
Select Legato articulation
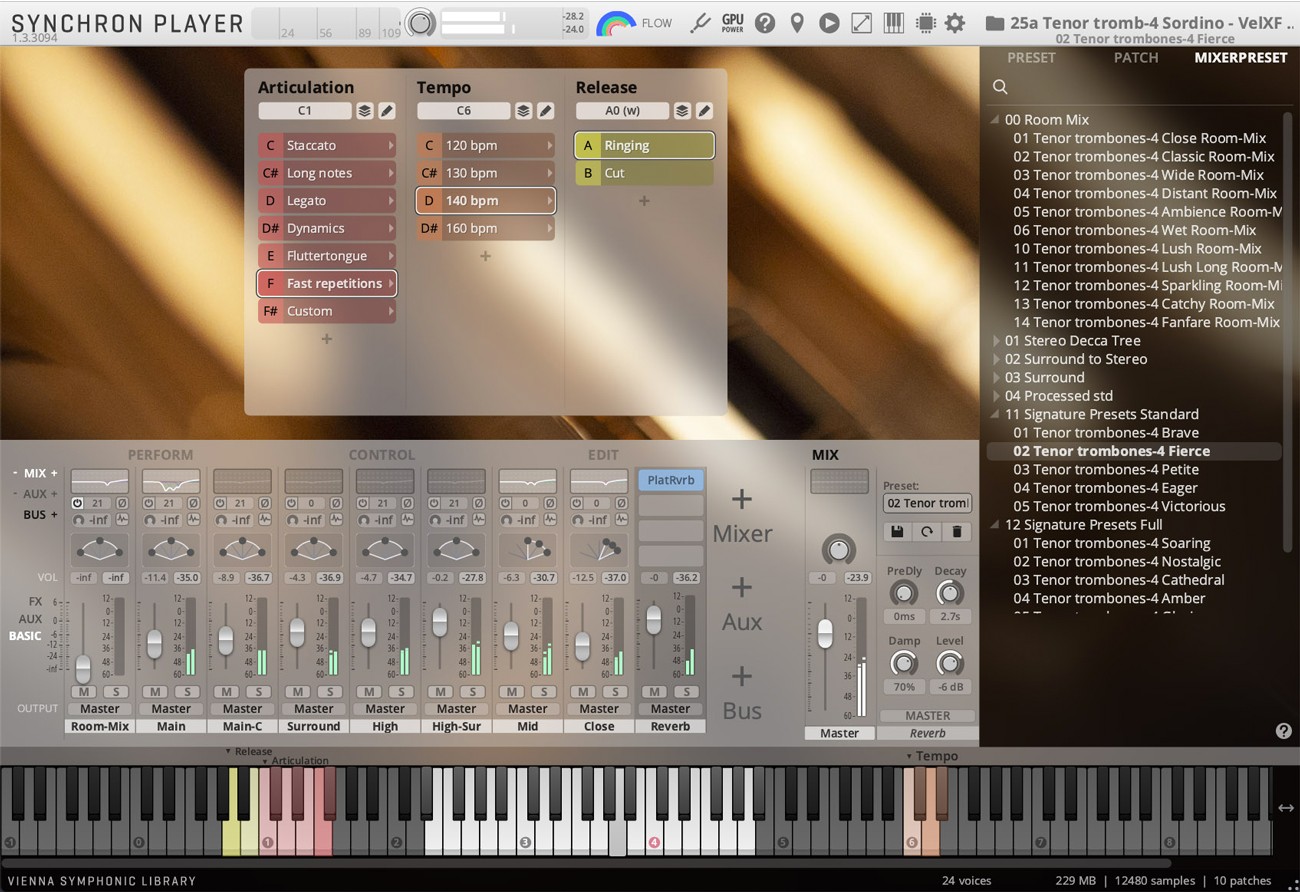tap(326, 201)
